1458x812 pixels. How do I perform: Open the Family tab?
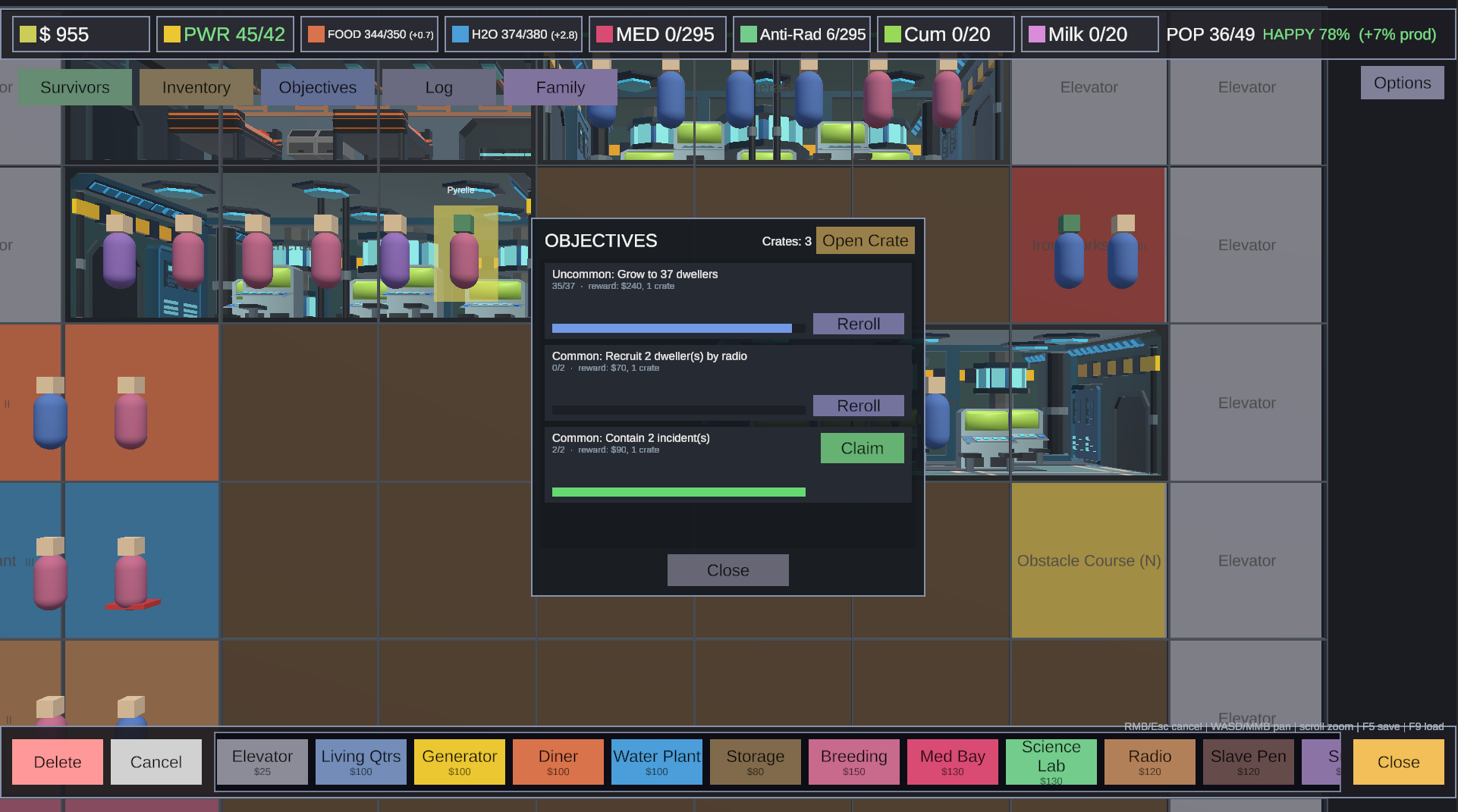561,87
